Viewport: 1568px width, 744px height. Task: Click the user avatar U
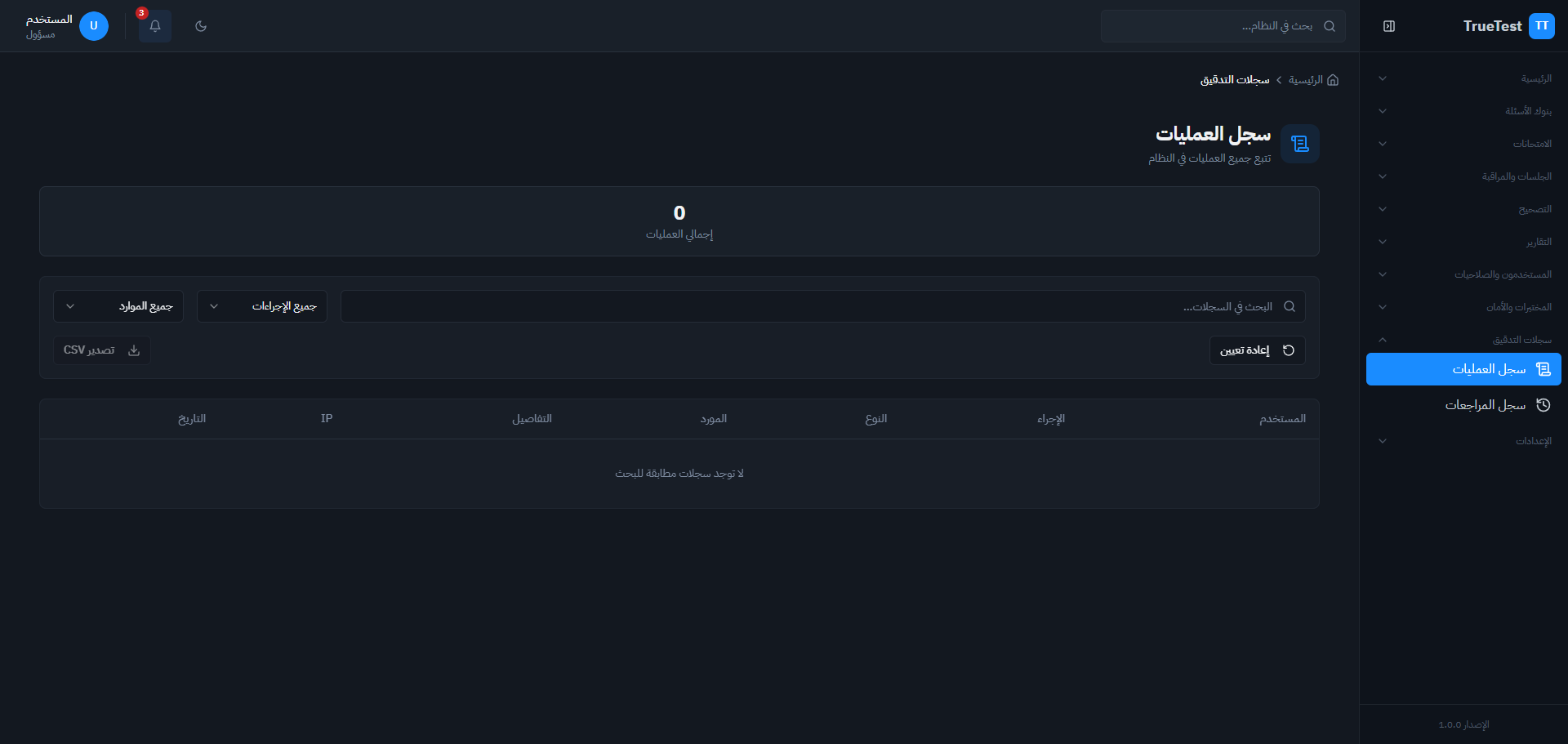pos(94,26)
